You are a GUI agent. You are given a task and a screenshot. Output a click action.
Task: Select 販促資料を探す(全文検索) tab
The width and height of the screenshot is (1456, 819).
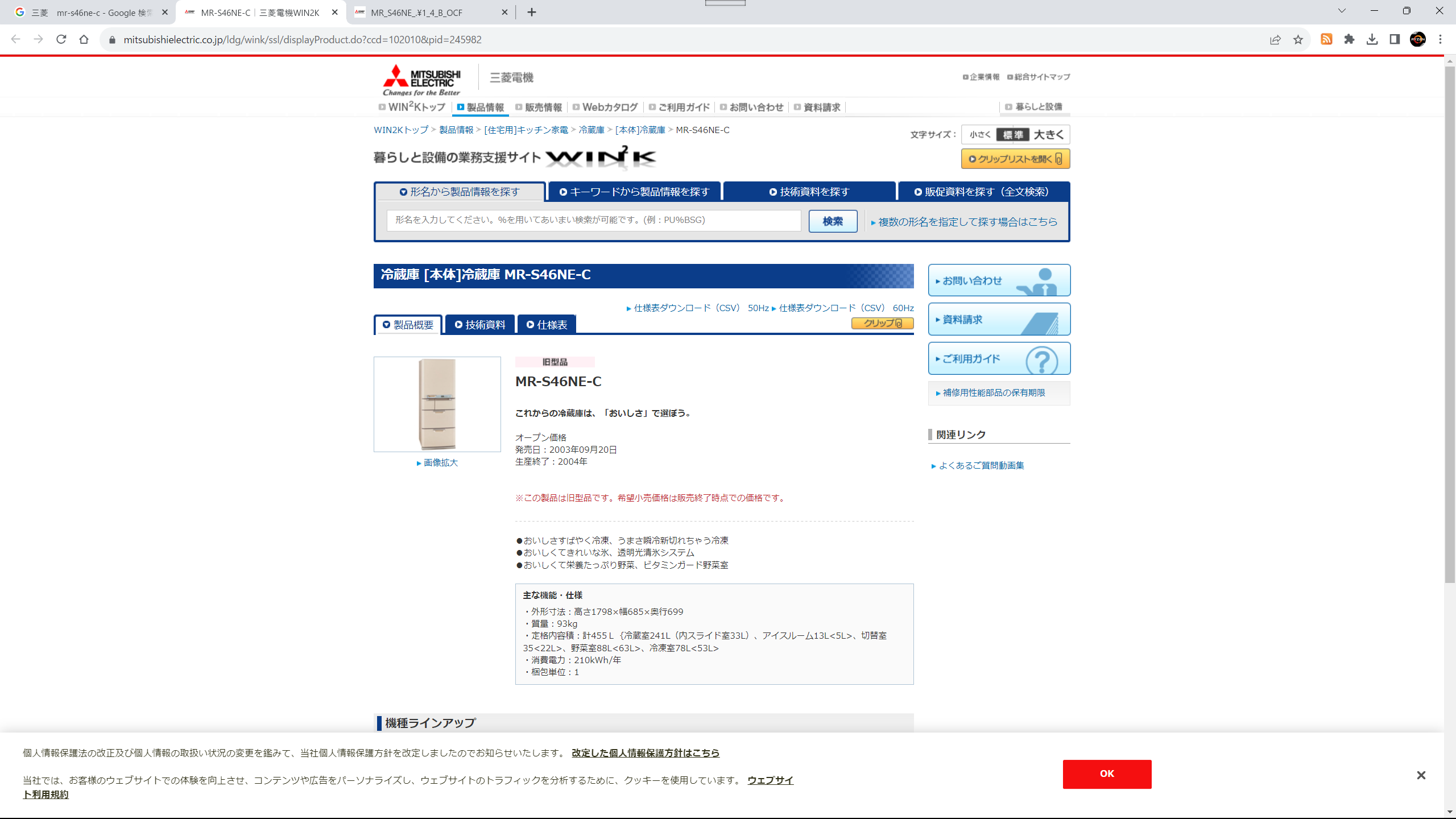pos(984,192)
